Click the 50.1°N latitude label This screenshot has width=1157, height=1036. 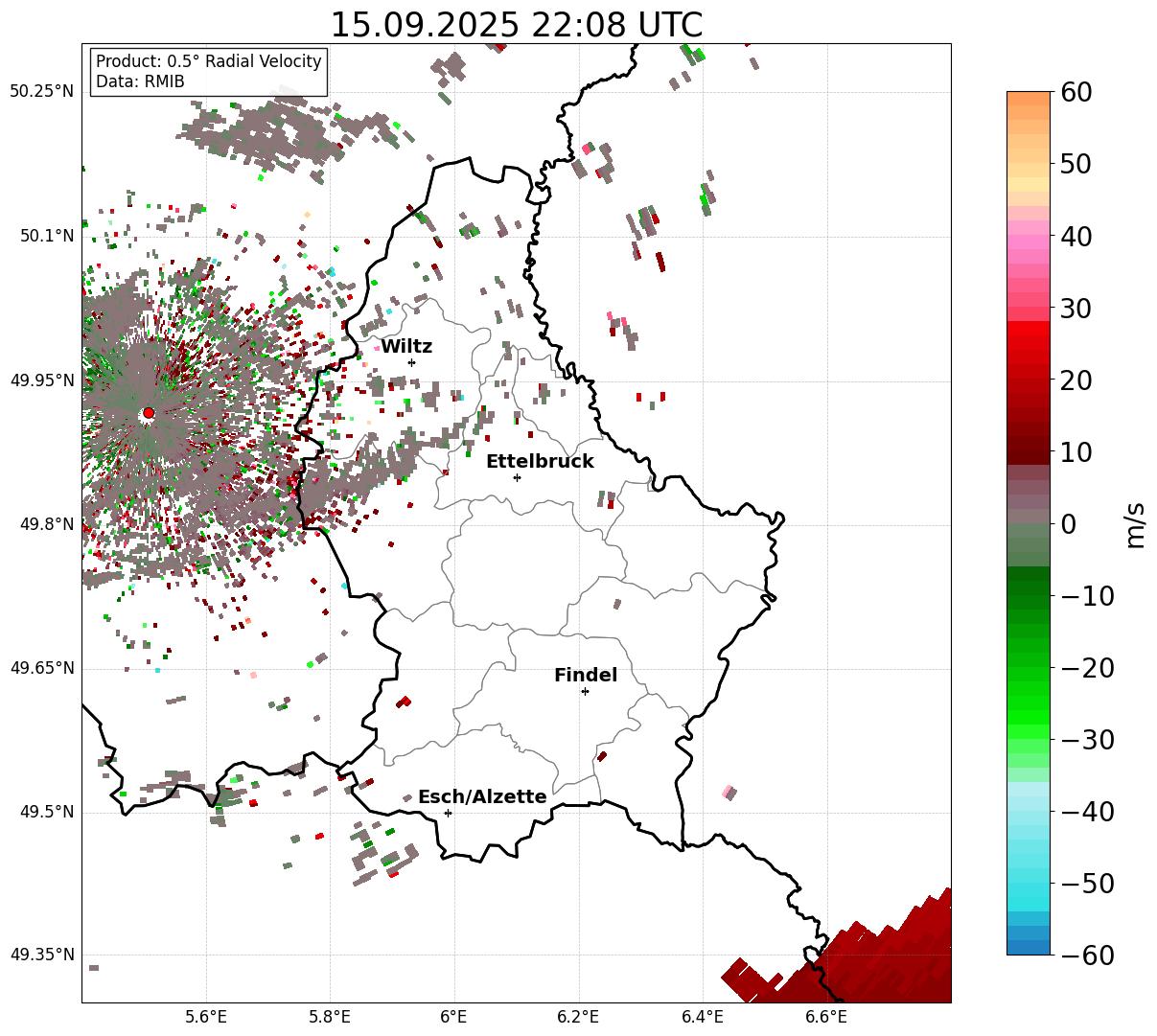pos(46,236)
